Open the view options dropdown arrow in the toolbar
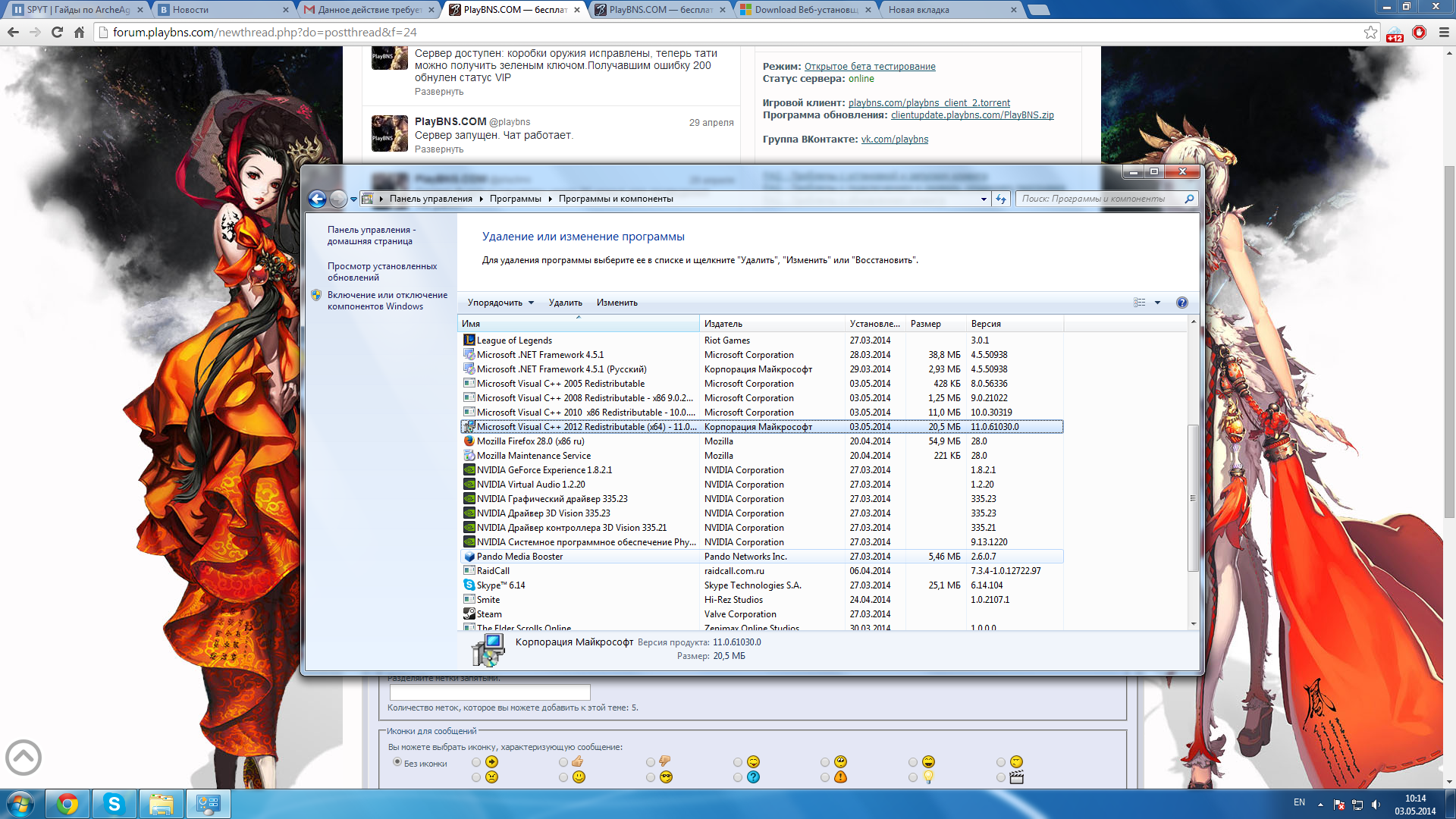Screen dimensions: 1456x819 [1157, 303]
